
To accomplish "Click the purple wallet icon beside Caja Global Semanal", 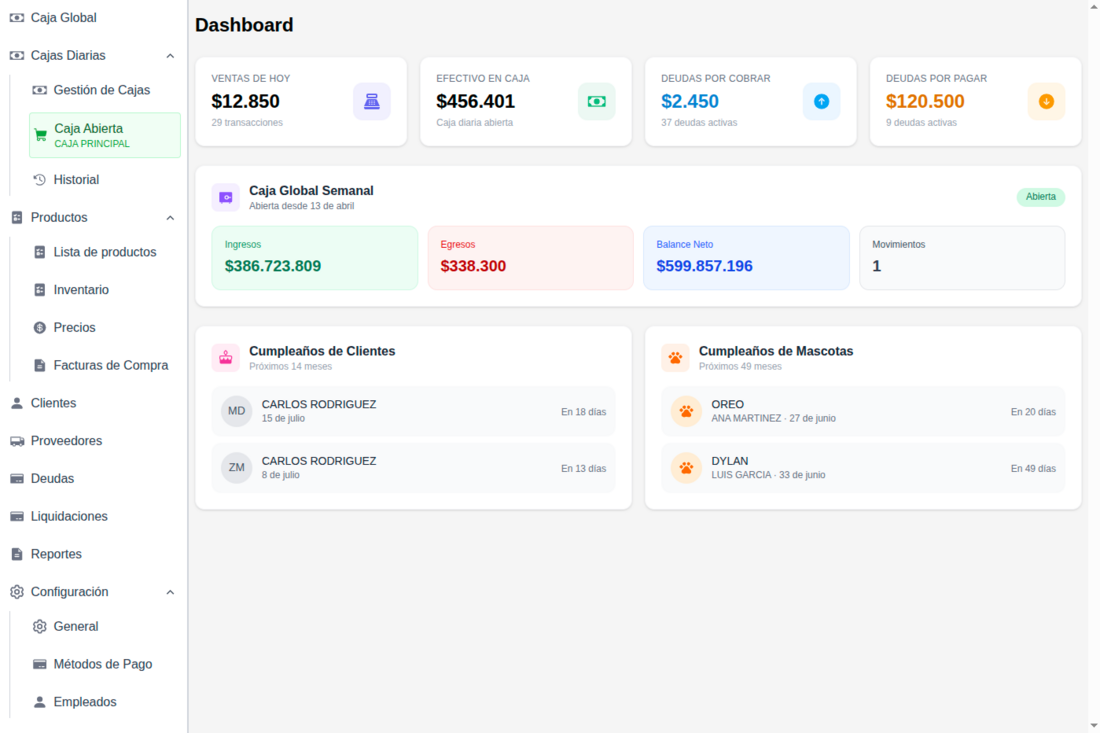I will [225, 197].
